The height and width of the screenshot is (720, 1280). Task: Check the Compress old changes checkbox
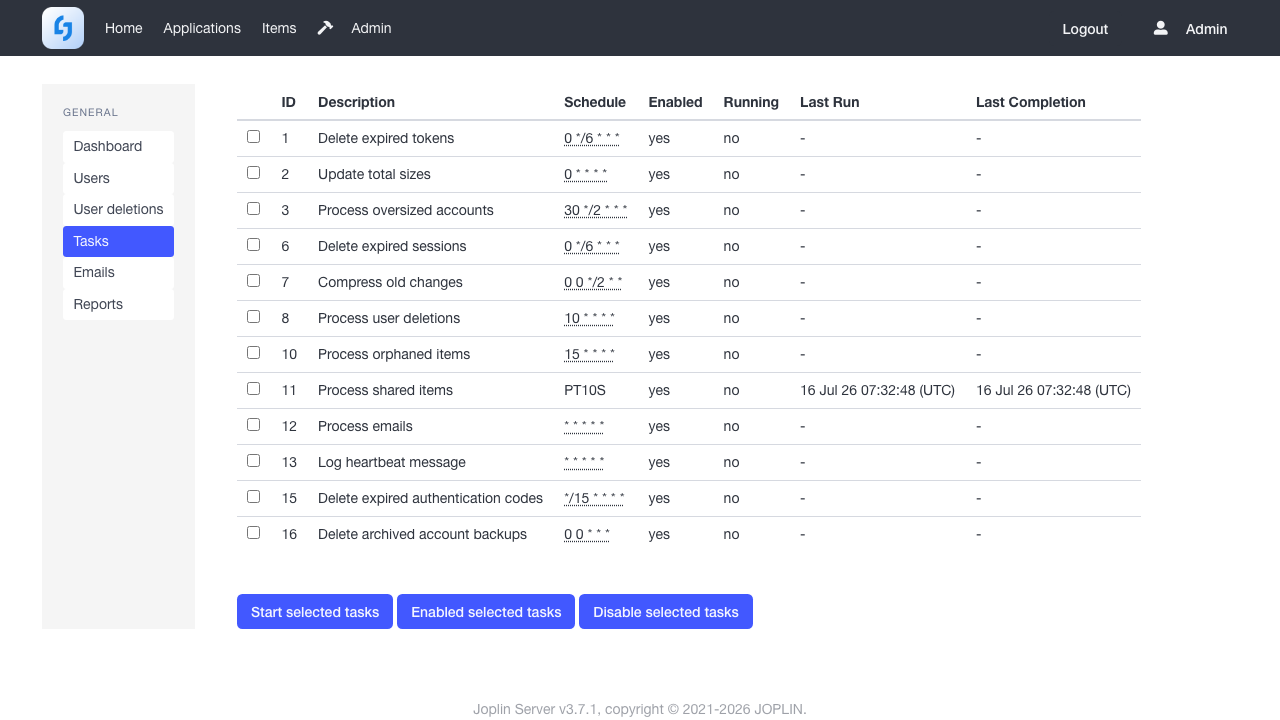(x=253, y=281)
